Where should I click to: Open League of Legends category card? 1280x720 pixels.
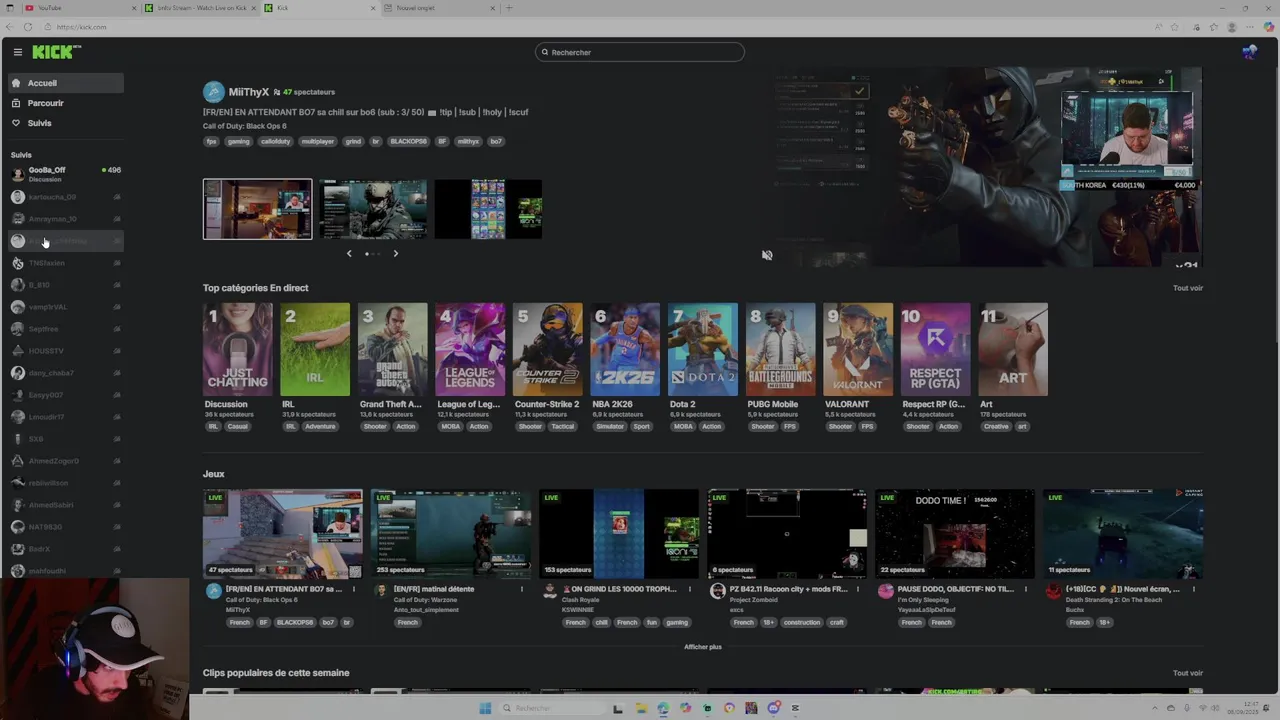tap(470, 349)
